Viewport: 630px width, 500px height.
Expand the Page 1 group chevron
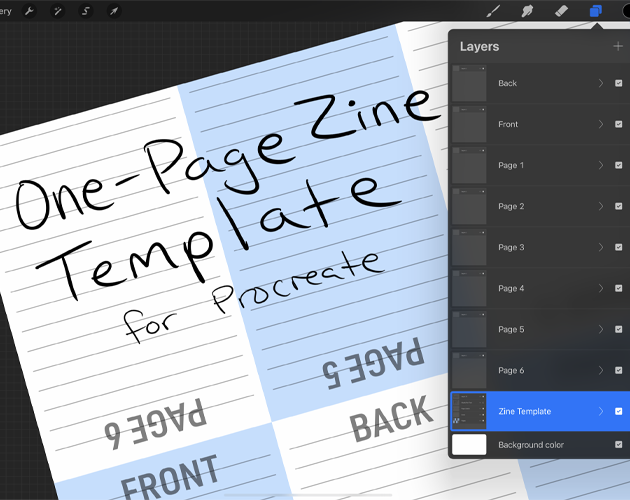coord(601,165)
